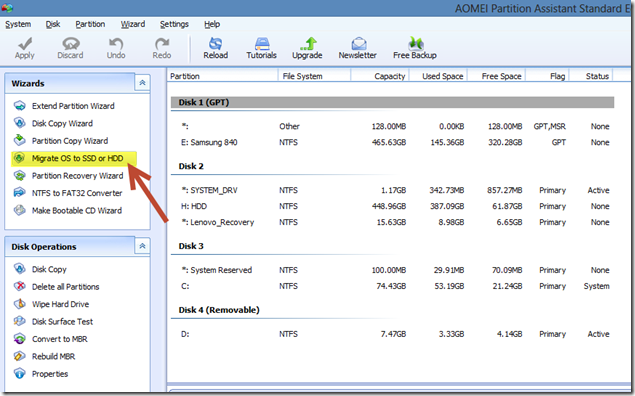Click the Undo arrow icon

116,43
